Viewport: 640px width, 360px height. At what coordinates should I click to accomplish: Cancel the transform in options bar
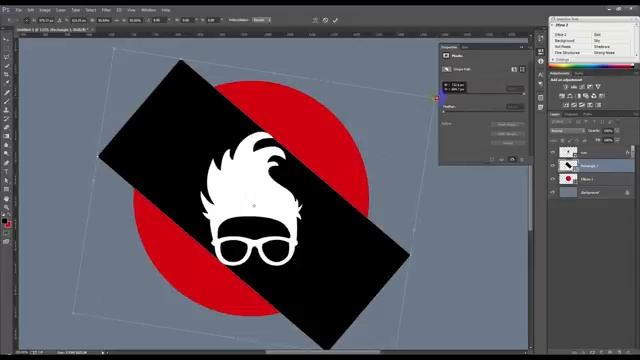click(325, 20)
